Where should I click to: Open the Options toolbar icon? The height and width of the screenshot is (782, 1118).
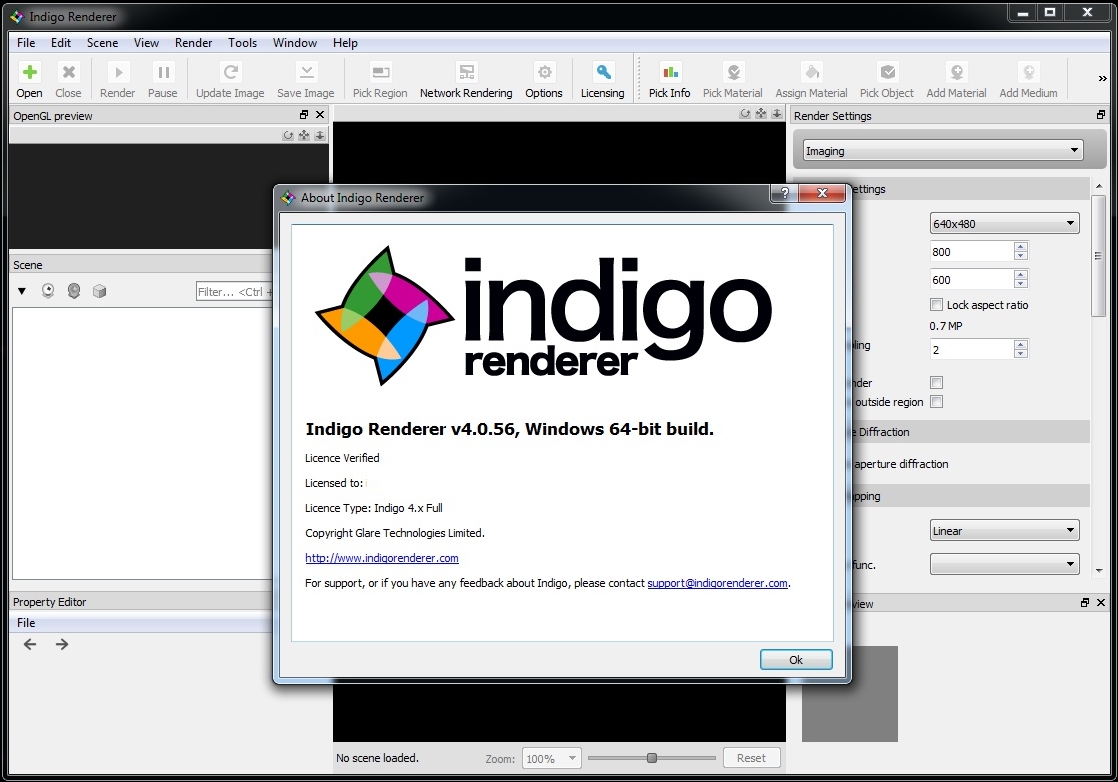(544, 79)
